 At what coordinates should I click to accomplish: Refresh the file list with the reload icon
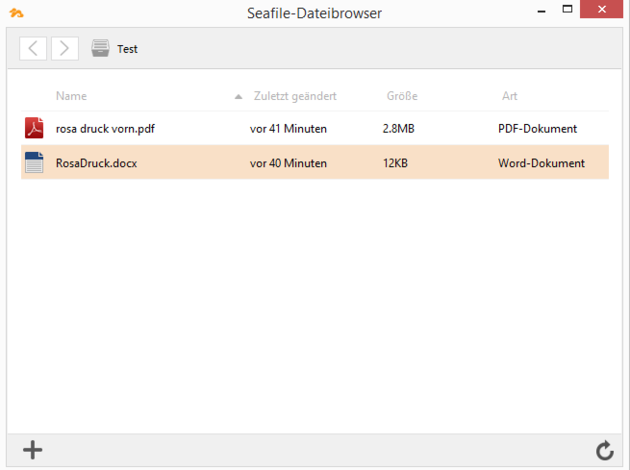point(604,451)
